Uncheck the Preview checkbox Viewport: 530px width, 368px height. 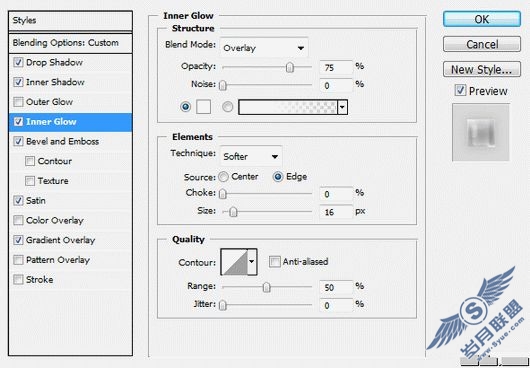pos(460,91)
